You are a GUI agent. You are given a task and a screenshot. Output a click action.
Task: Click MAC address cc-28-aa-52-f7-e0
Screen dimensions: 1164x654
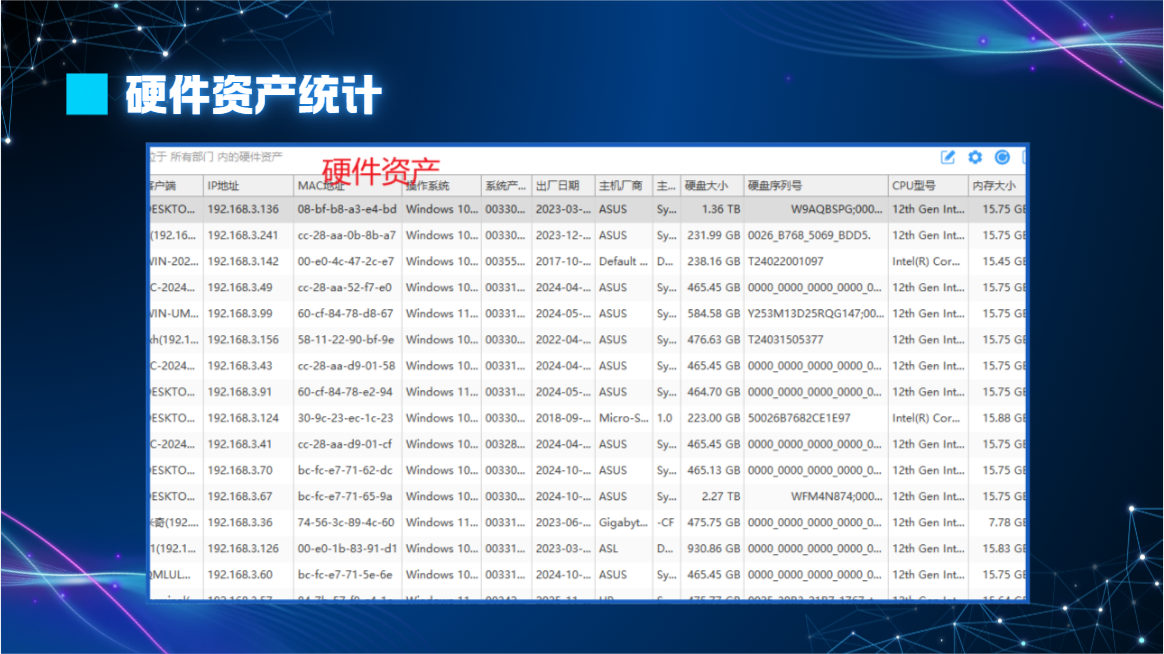coord(344,287)
